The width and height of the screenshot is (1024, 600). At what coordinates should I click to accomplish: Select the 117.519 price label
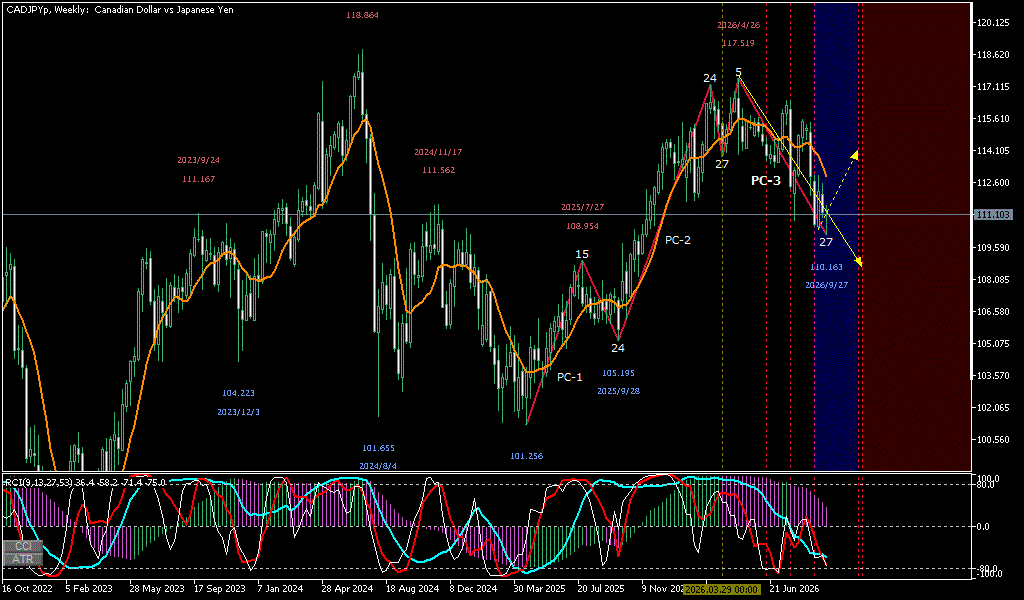click(x=738, y=43)
